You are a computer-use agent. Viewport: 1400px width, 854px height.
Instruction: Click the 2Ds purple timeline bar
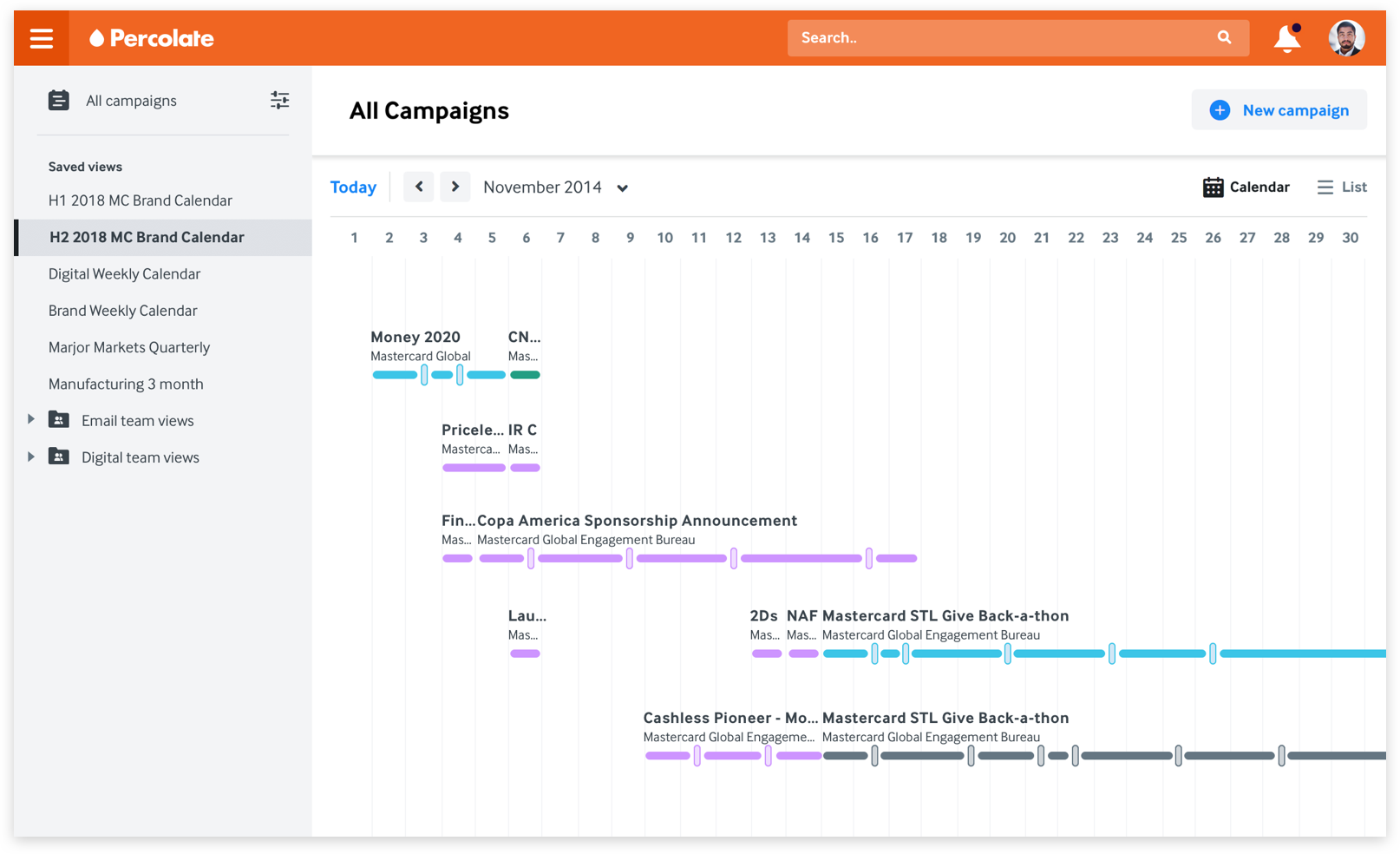click(767, 654)
